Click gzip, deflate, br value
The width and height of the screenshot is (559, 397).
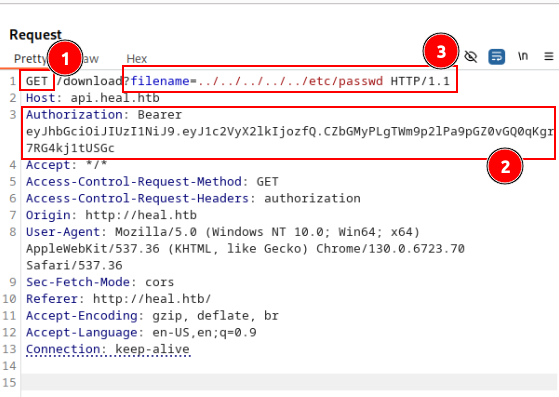[215, 315]
